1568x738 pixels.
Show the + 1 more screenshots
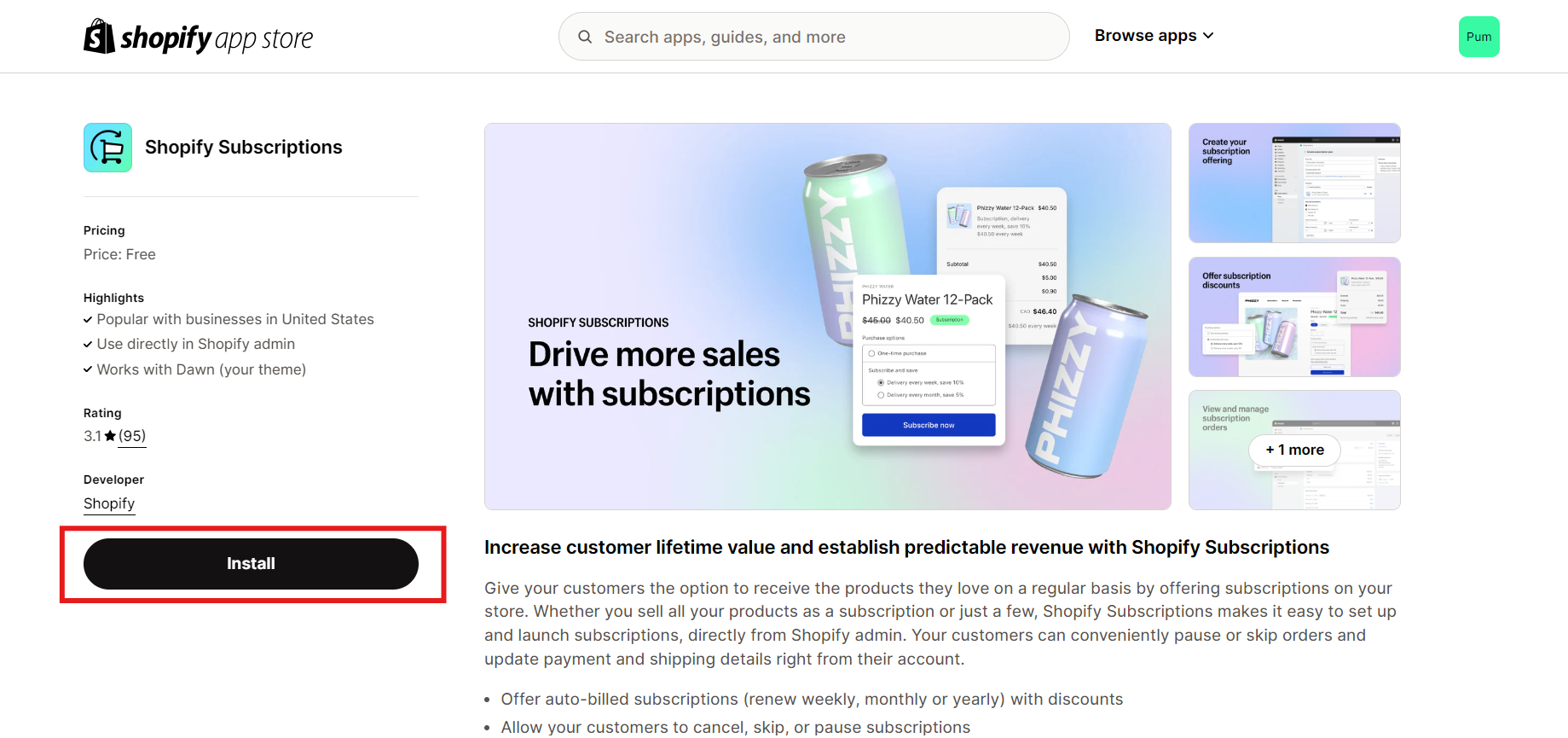[1294, 450]
